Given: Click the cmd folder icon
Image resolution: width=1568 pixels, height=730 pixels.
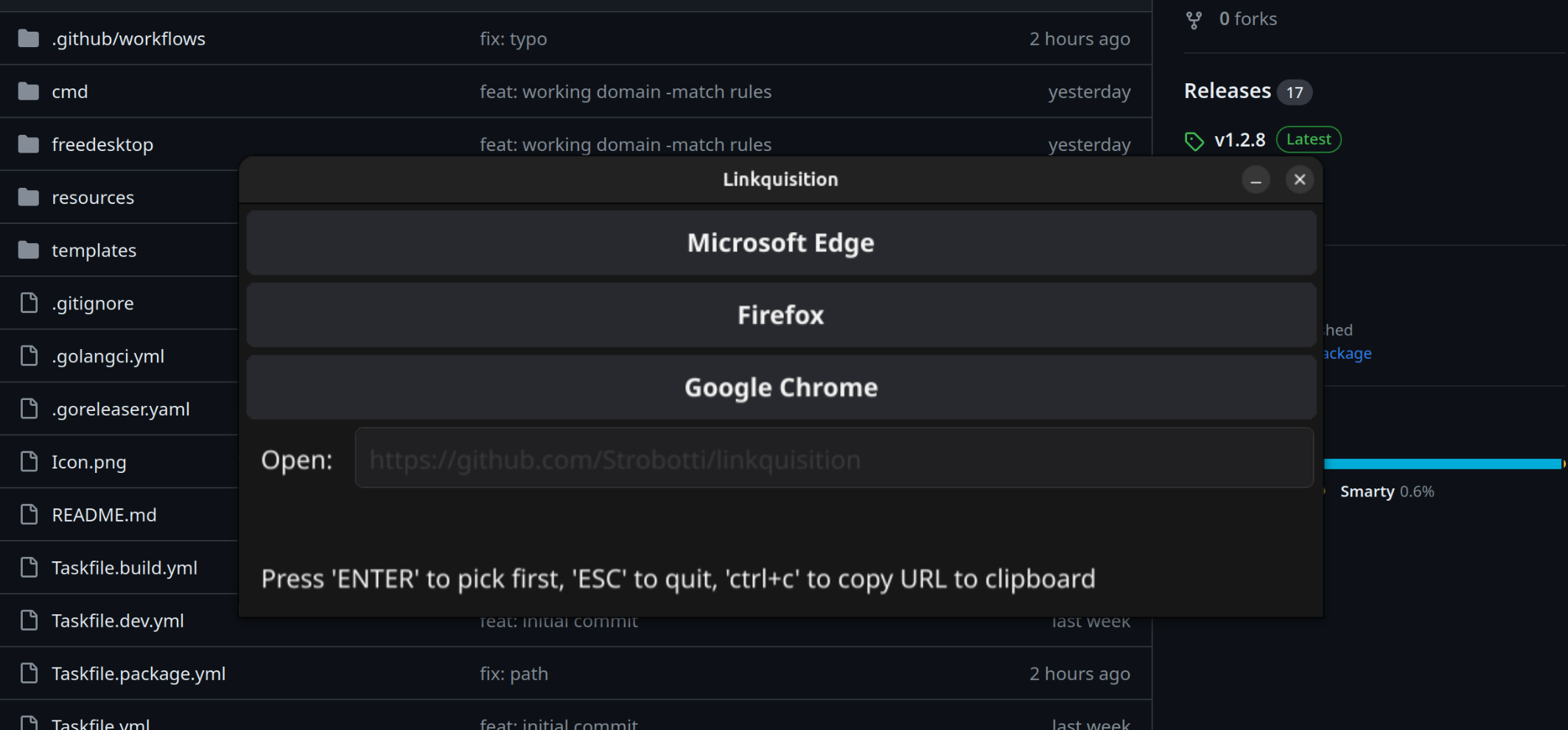Looking at the screenshot, I should (29, 91).
